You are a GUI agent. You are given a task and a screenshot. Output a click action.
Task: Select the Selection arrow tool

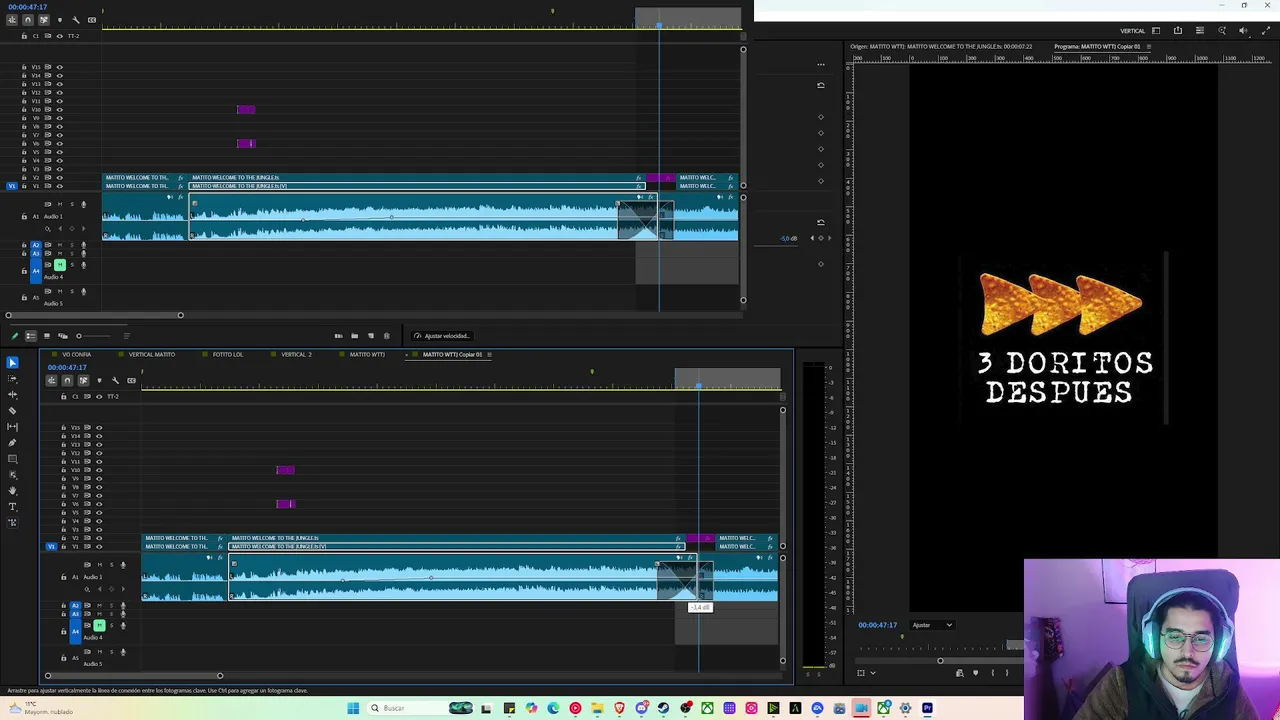[12, 362]
